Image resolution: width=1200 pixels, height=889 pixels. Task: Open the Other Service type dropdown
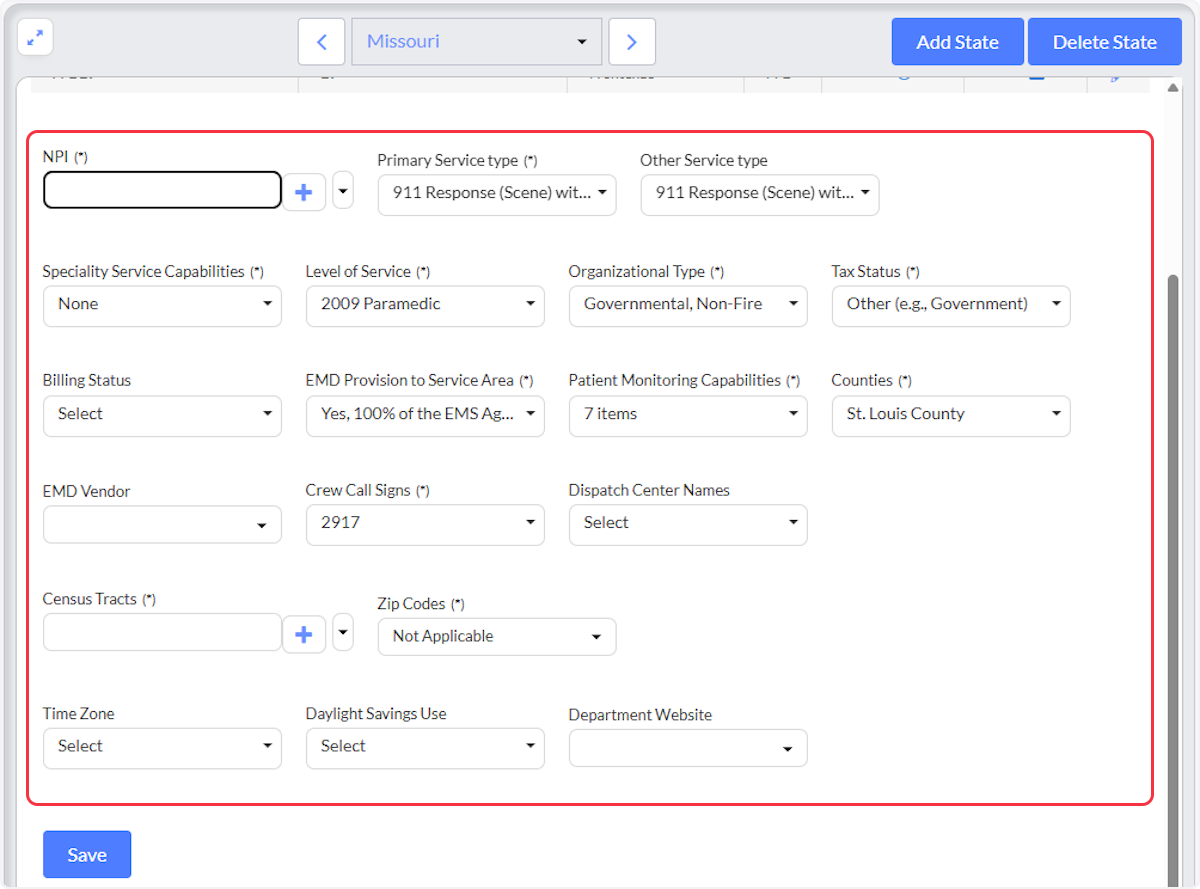coord(760,194)
